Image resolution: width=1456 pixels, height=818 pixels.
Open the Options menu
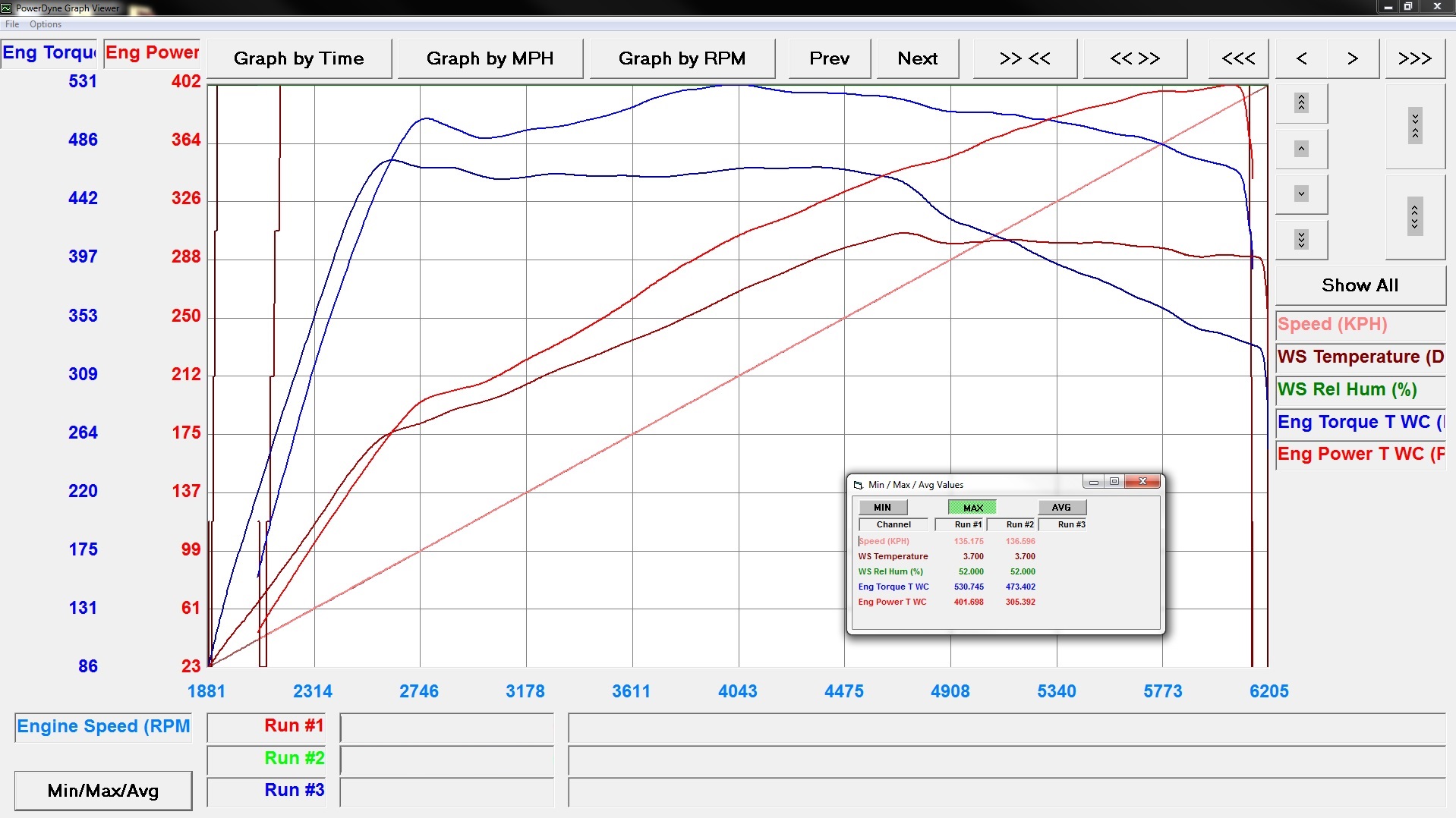pyautogui.click(x=46, y=24)
